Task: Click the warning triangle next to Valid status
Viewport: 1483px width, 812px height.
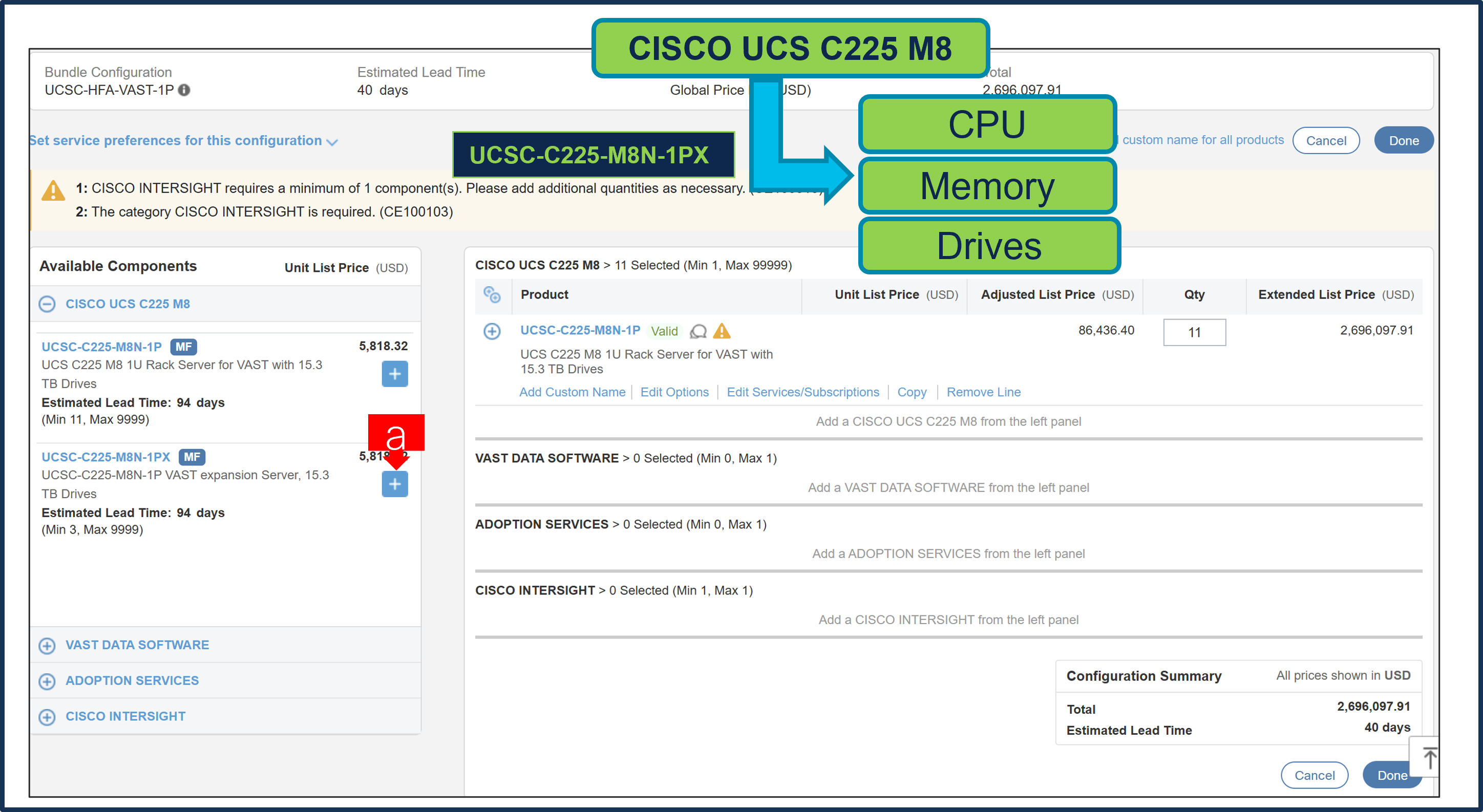Action: pyautogui.click(x=723, y=331)
